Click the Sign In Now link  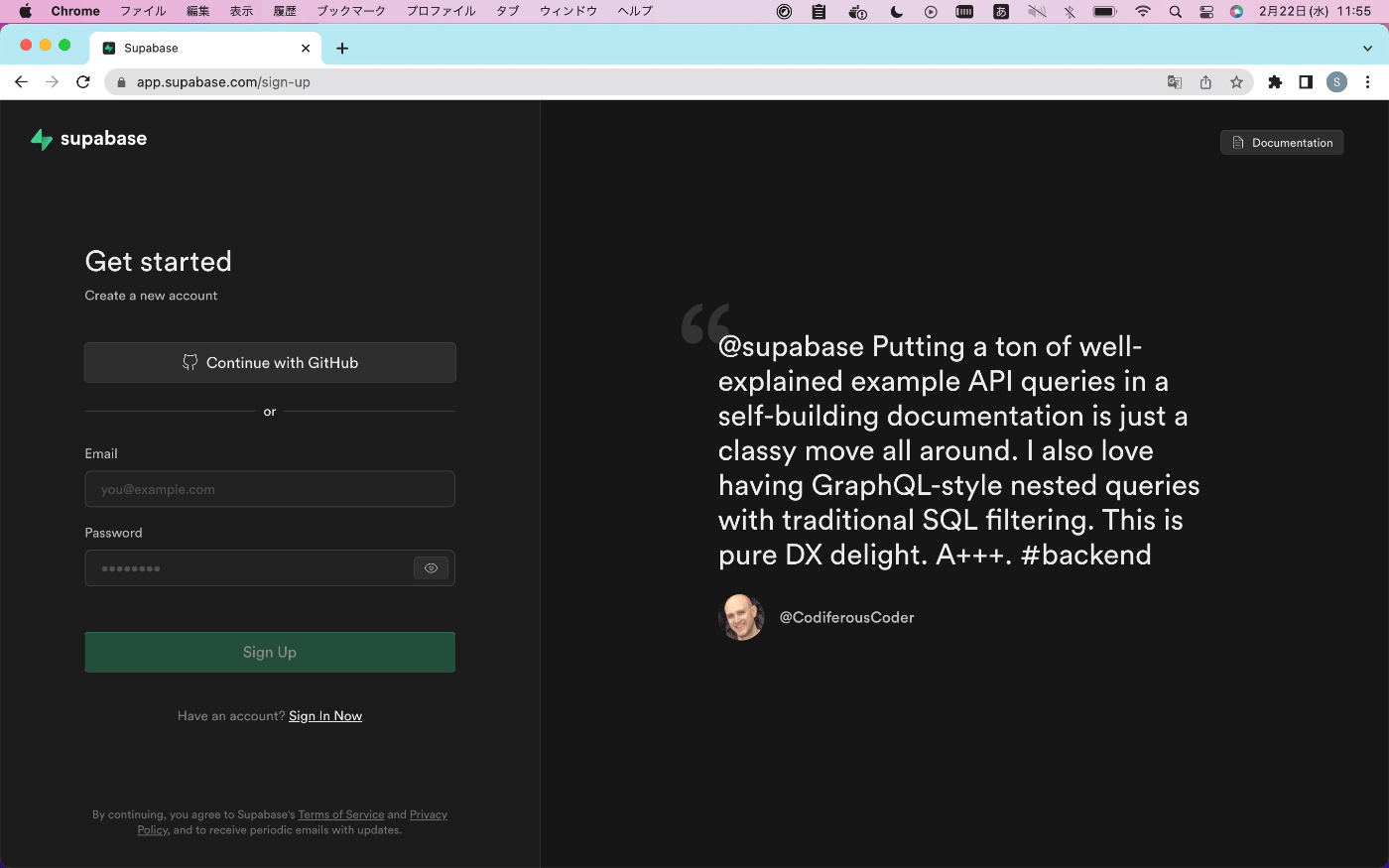(x=325, y=715)
